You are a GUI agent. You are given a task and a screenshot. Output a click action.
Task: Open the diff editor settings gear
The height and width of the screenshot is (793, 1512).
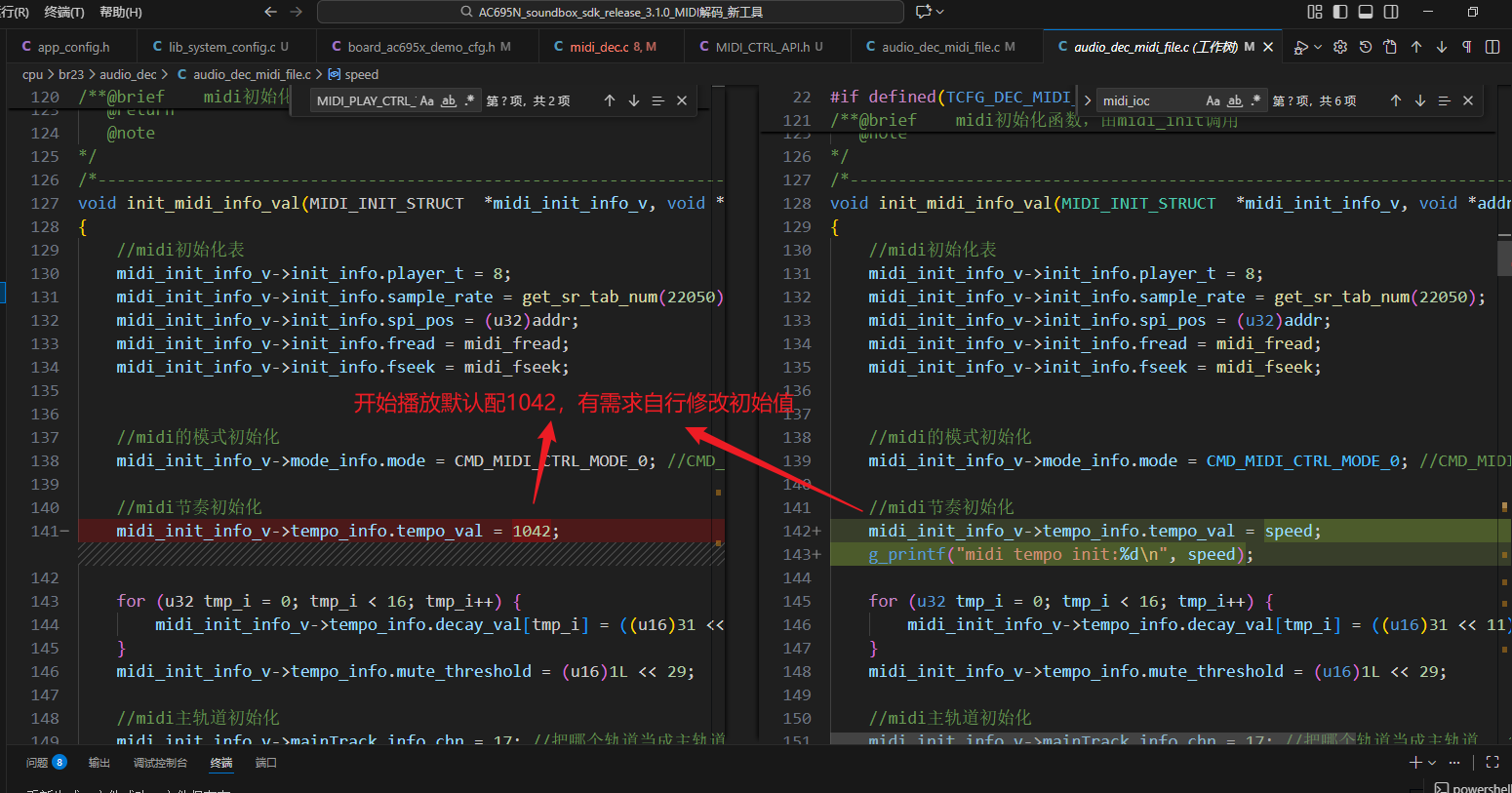pos(1340,47)
